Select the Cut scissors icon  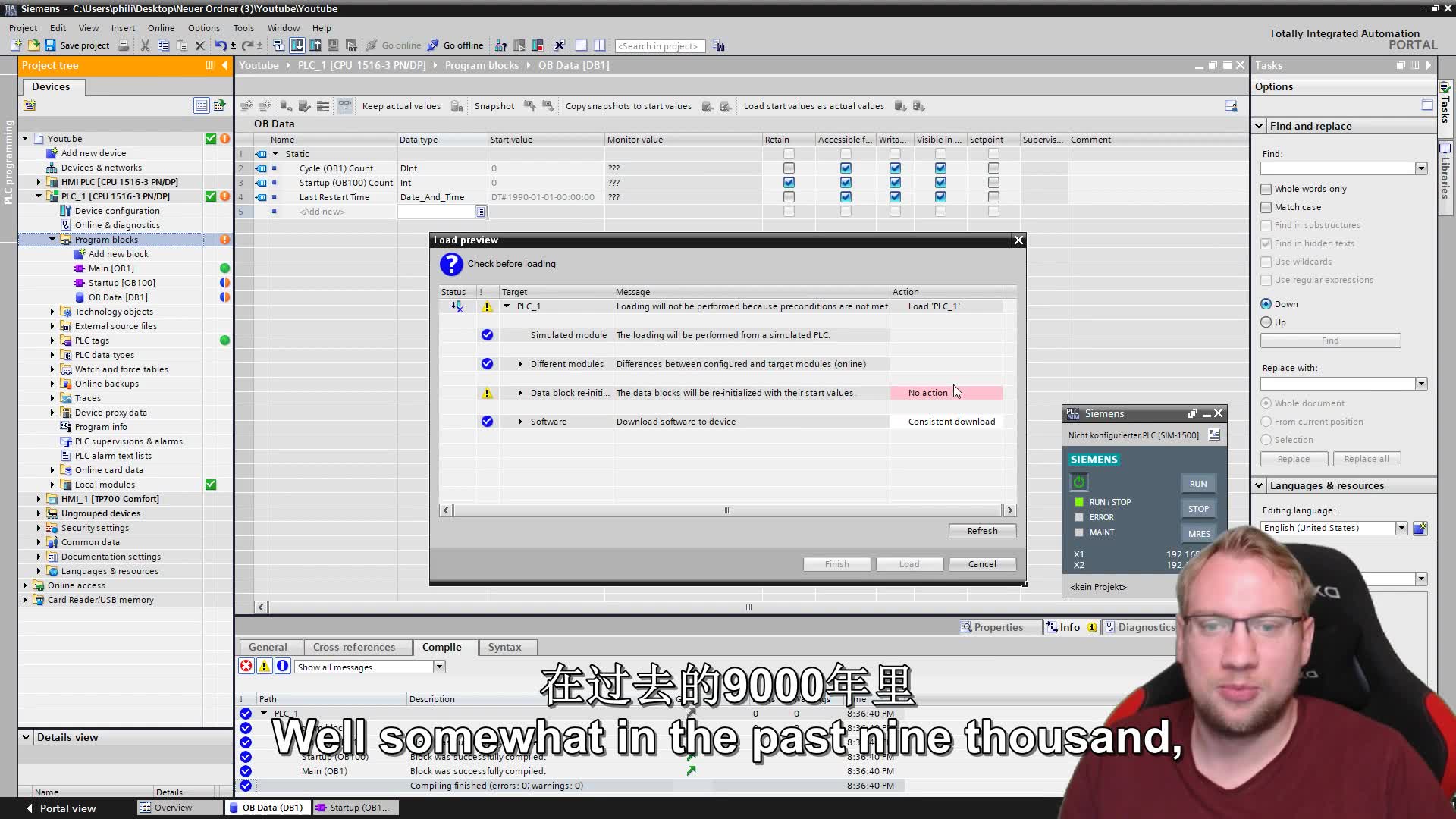(x=145, y=45)
